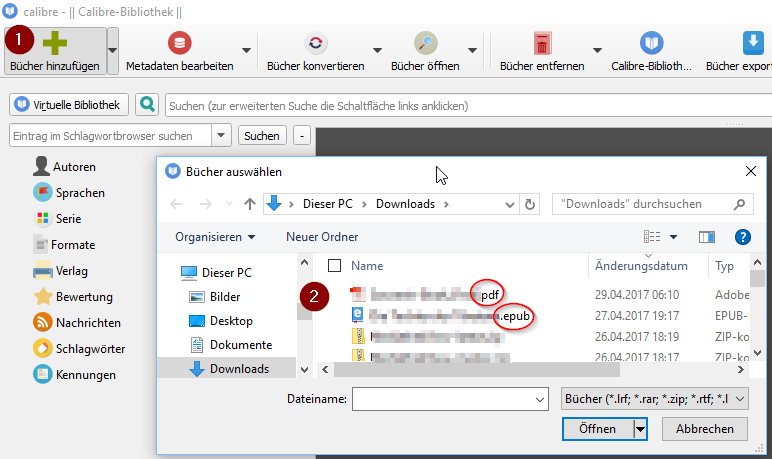Refresh the Downloads folder listing

[530, 204]
